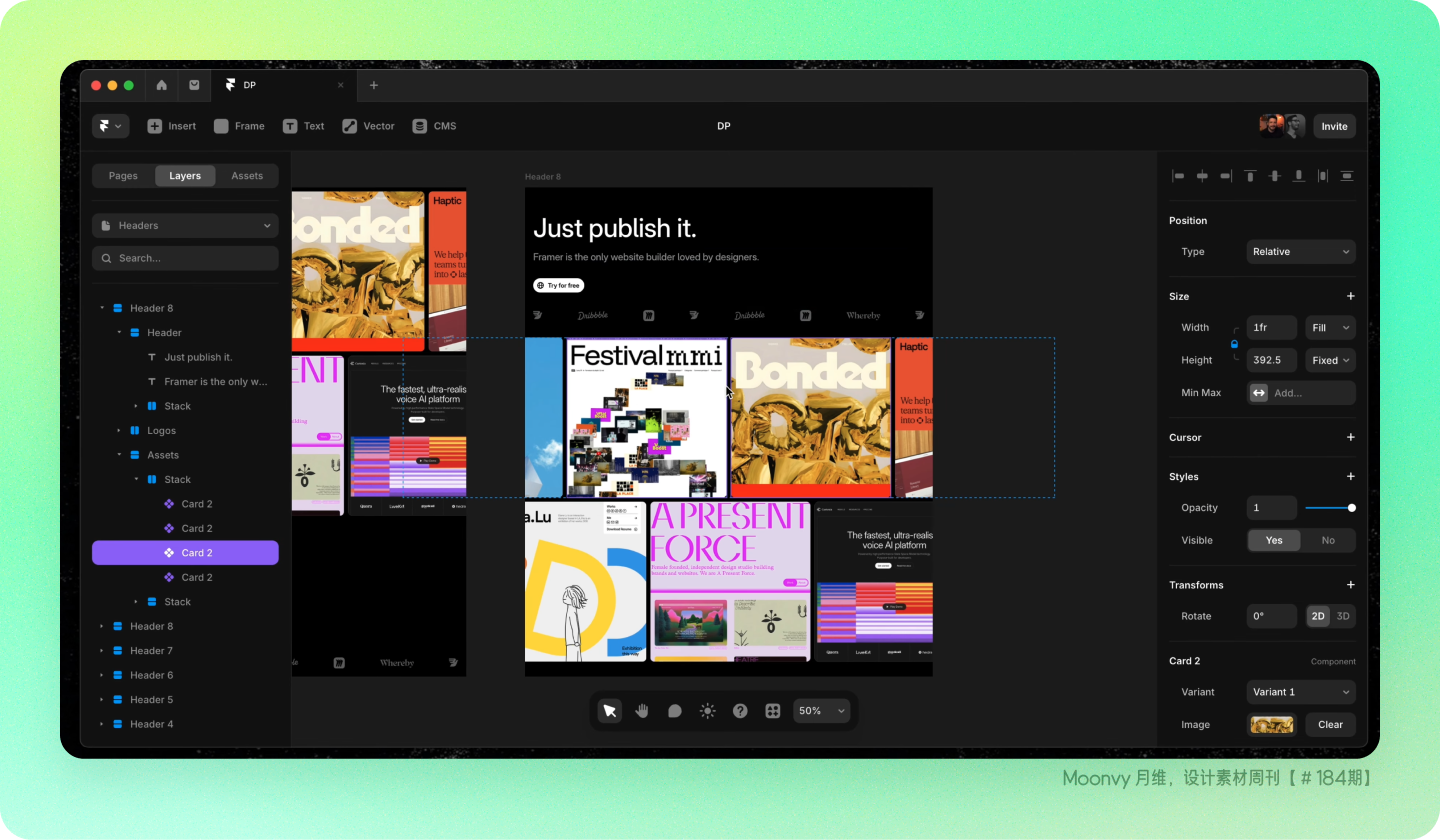Edit the Width value field
This screenshot has height=840, width=1440.
pos(1272,327)
